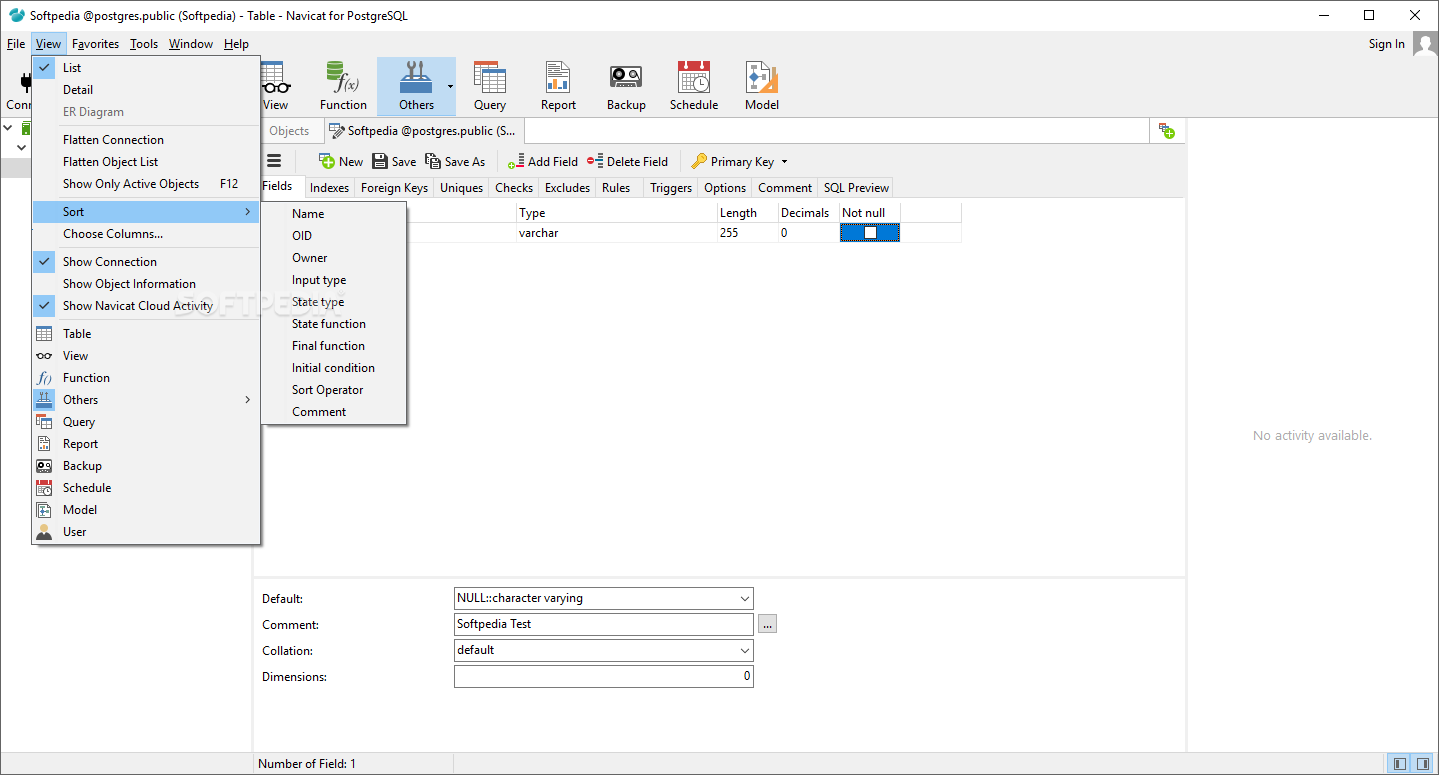Open the Tools menu
Viewport: 1439px width, 775px height.
144,44
